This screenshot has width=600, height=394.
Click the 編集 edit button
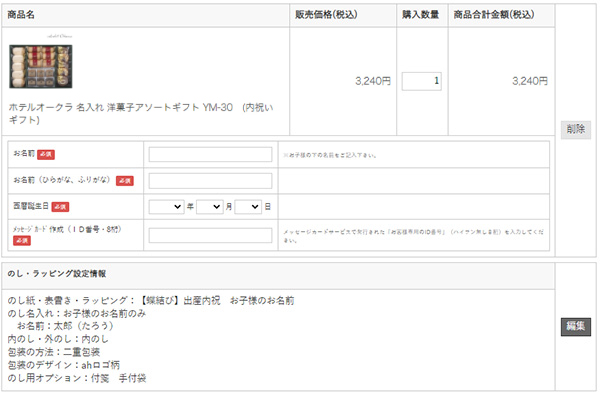(x=575, y=326)
